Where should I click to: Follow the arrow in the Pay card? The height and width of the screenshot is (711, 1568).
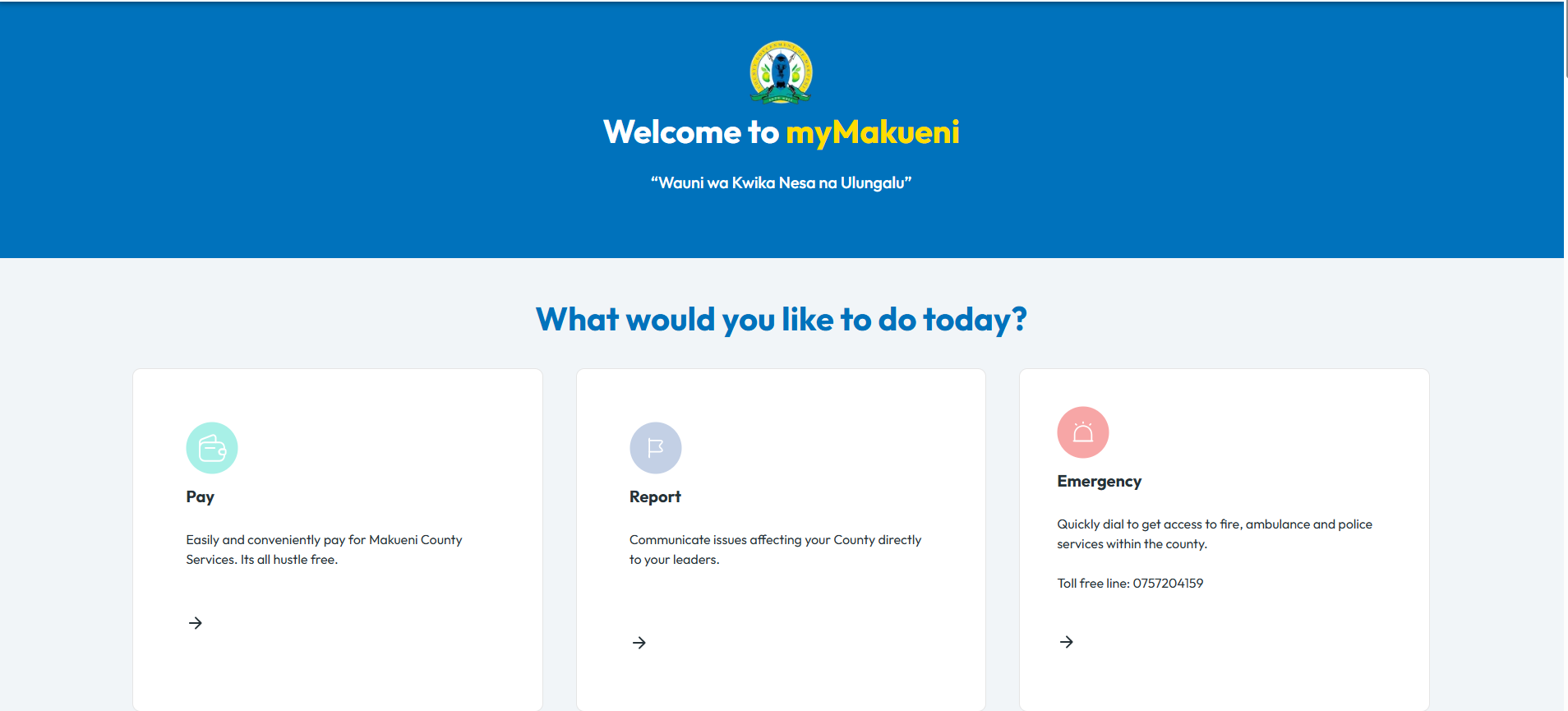pyautogui.click(x=196, y=623)
